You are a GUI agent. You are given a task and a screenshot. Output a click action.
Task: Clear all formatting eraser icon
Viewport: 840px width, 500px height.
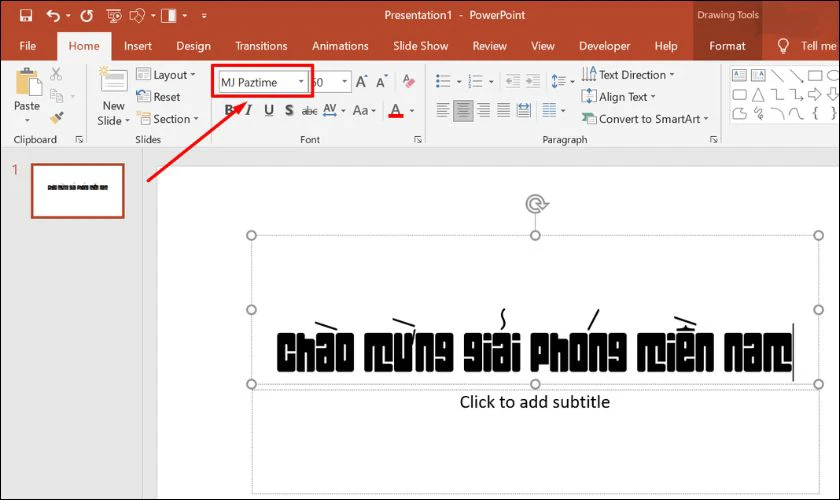tap(409, 81)
